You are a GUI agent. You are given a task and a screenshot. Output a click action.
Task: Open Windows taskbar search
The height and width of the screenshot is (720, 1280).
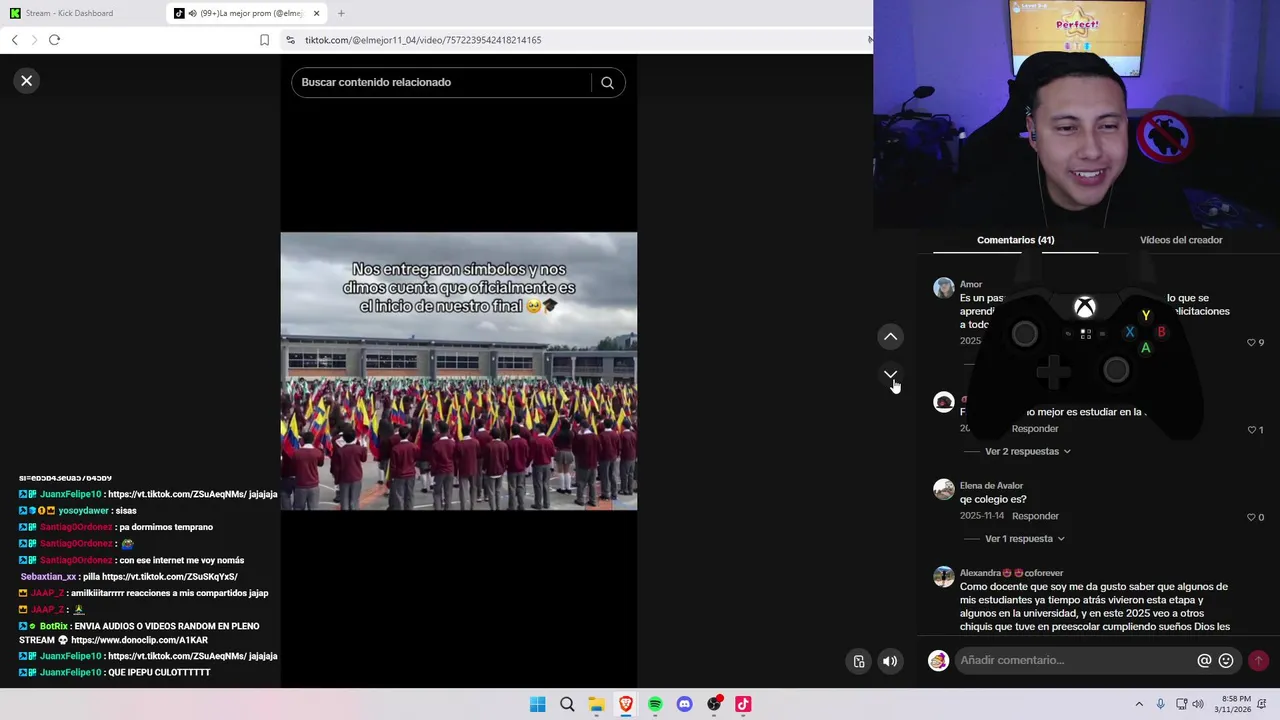(567, 704)
